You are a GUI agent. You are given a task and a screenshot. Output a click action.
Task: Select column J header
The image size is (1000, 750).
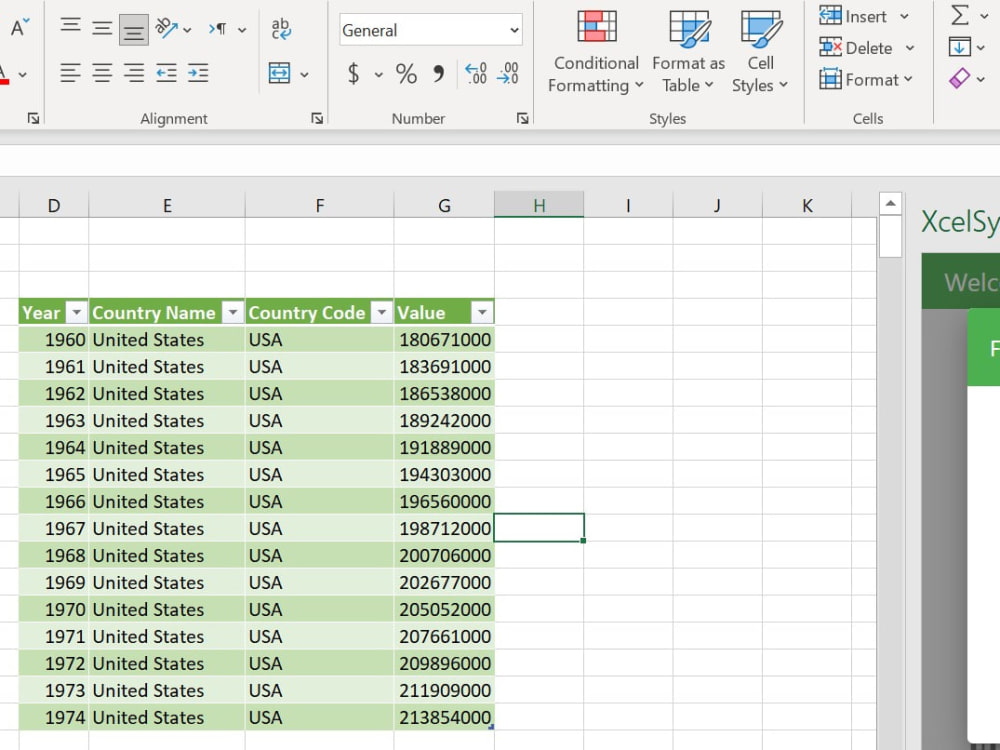717,205
